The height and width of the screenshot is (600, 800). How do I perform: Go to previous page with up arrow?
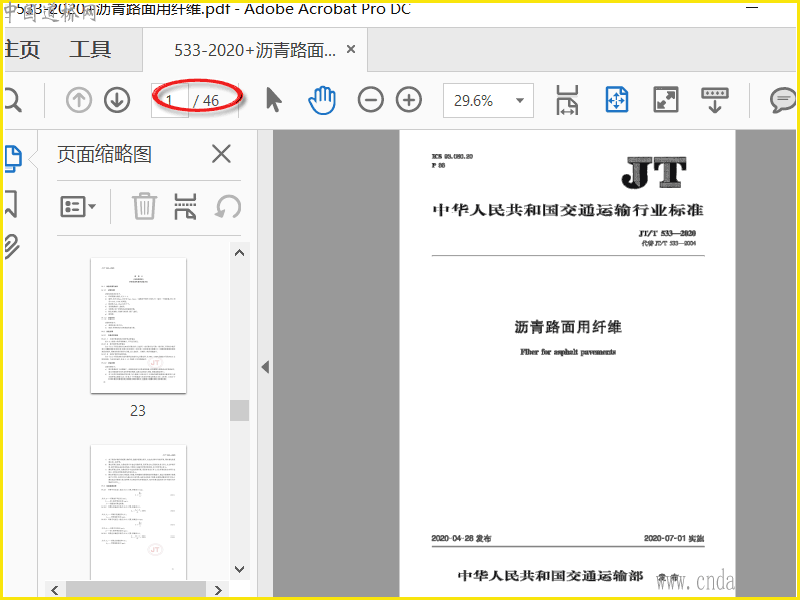pos(79,100)
